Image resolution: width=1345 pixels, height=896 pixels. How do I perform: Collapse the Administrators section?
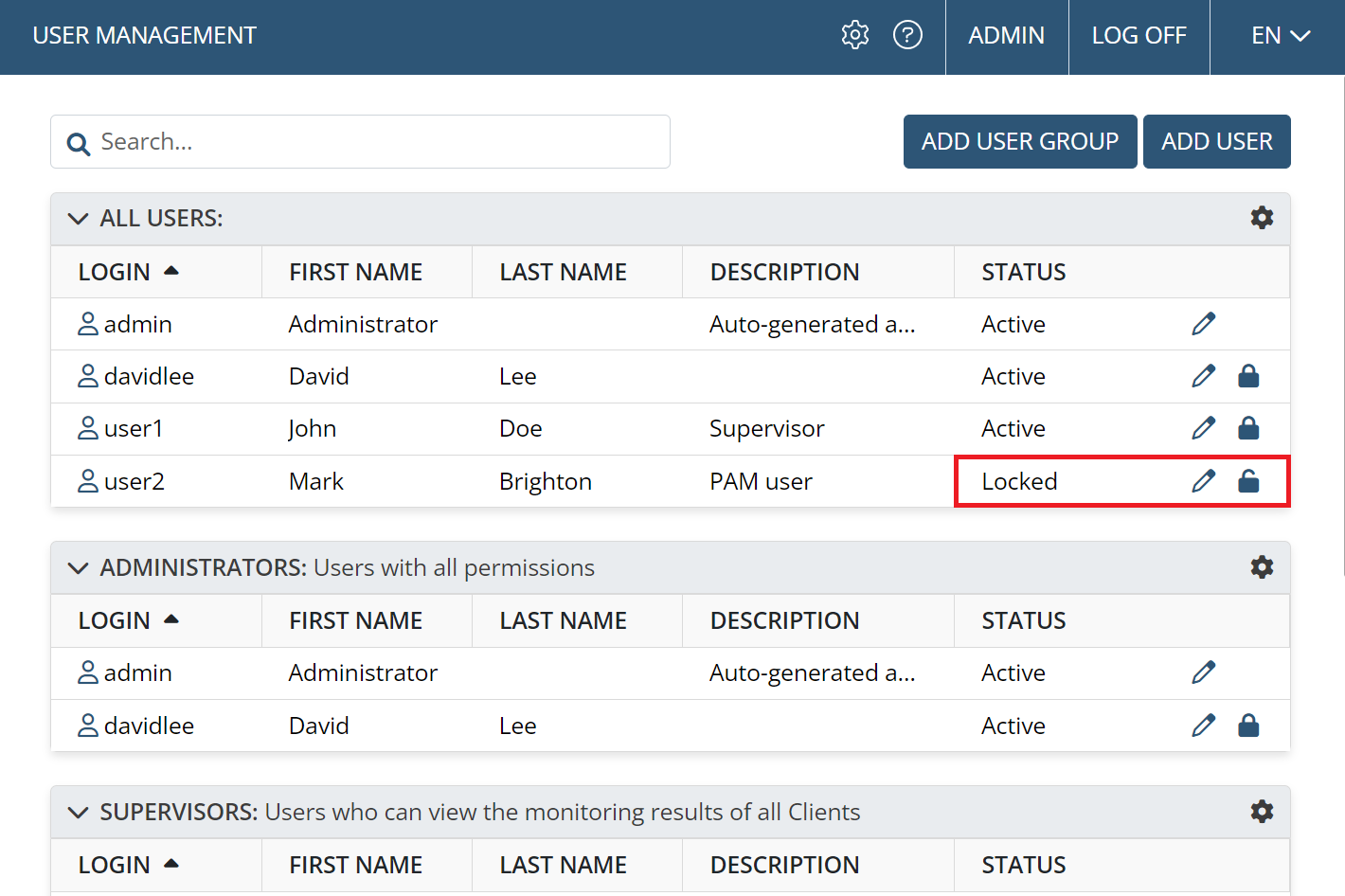(78, 568)
